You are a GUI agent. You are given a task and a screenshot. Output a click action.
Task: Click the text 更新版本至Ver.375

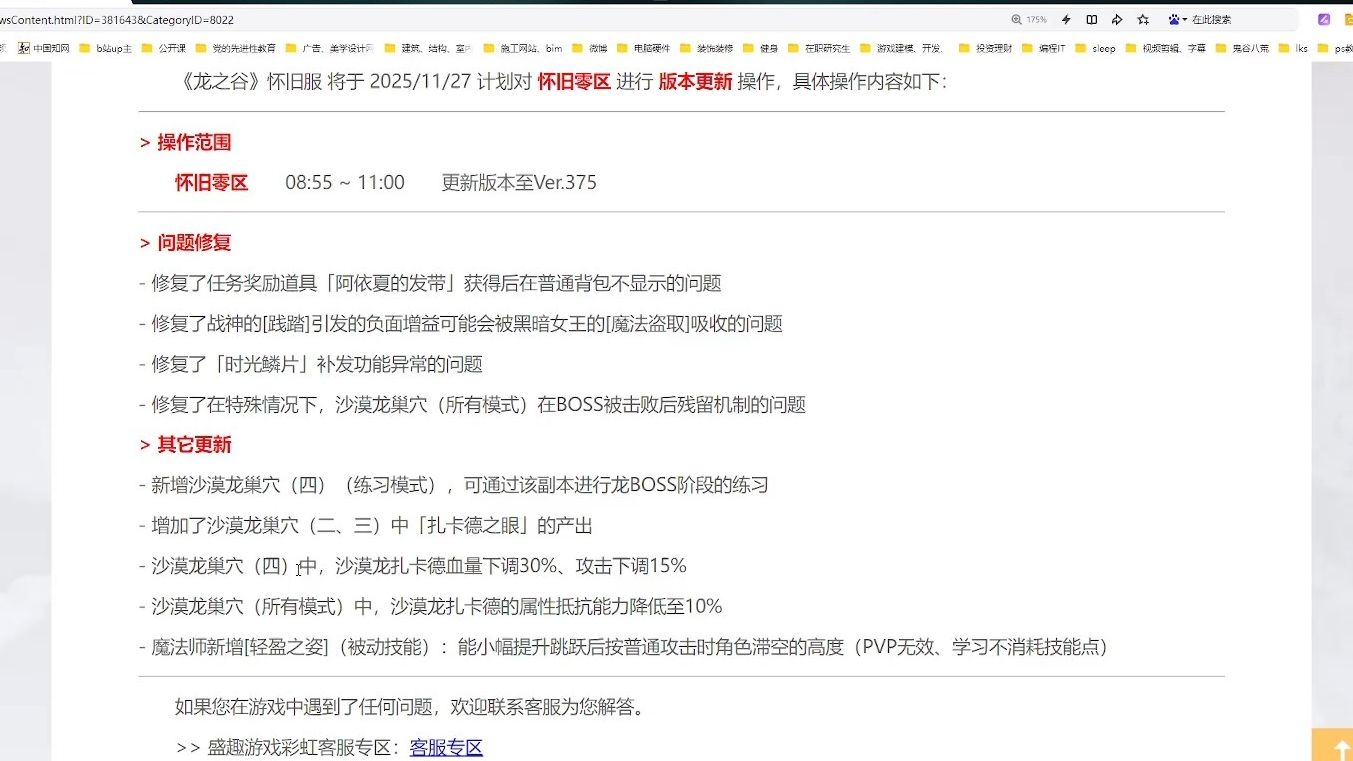tap(519, 182)
